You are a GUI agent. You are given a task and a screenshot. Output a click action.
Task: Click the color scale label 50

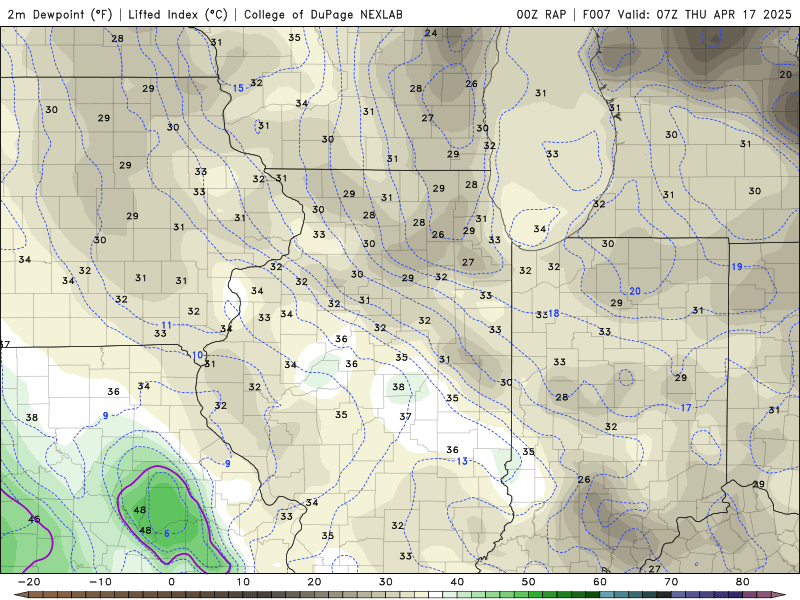529,582
